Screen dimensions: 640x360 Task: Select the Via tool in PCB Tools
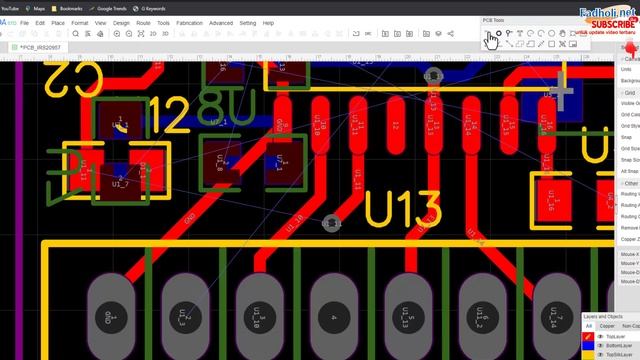pos(509,33)
